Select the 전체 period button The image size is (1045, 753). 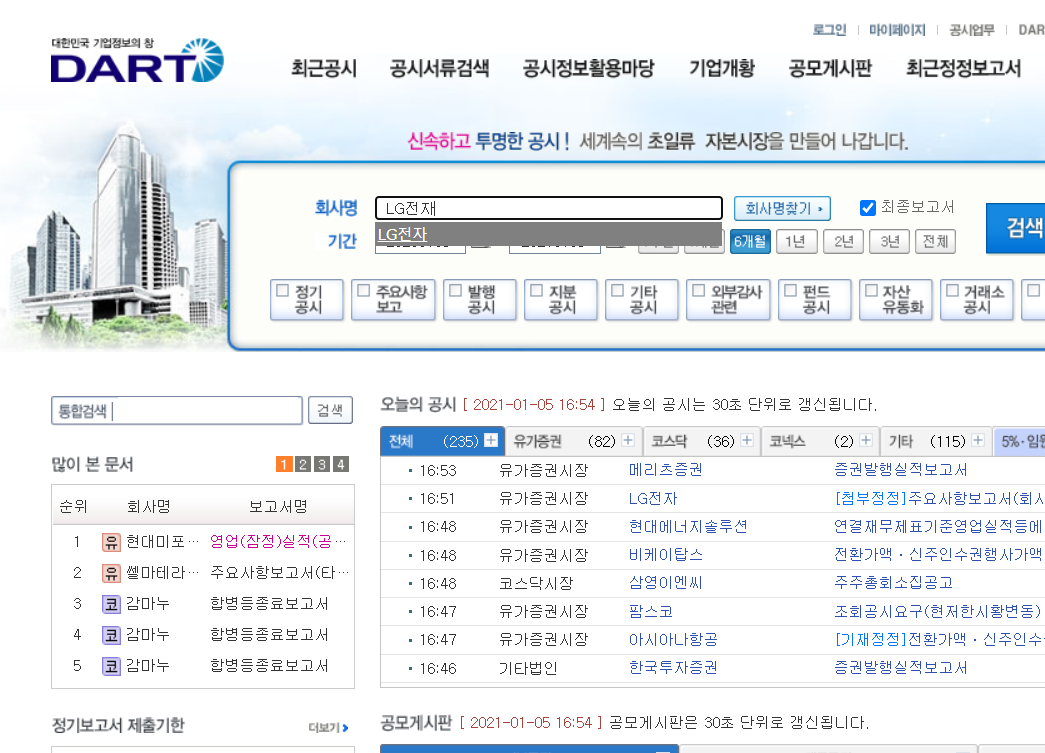tap(936, 241)
